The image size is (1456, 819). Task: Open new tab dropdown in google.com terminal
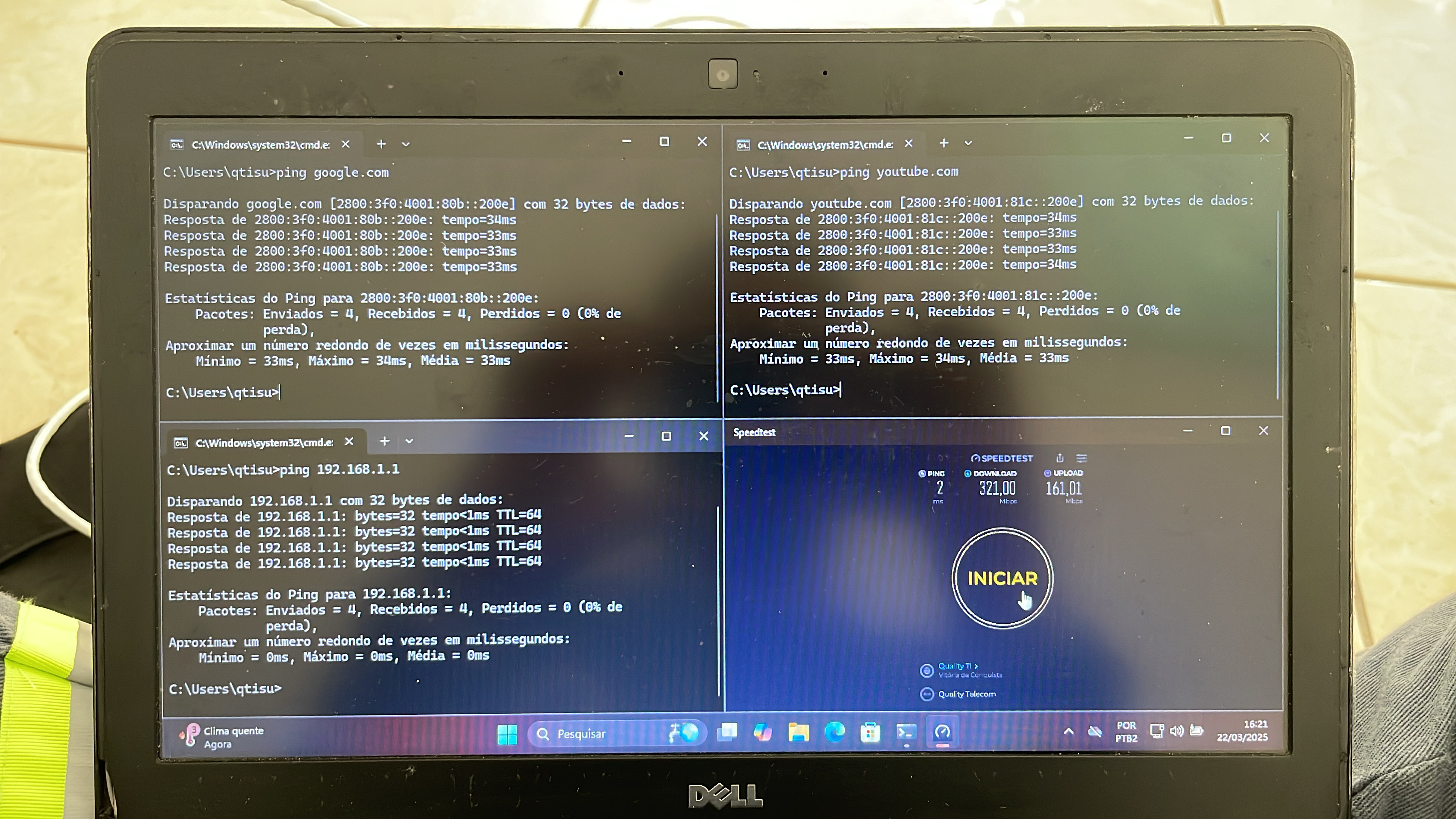pyautogui.click(x=406, y=145)
